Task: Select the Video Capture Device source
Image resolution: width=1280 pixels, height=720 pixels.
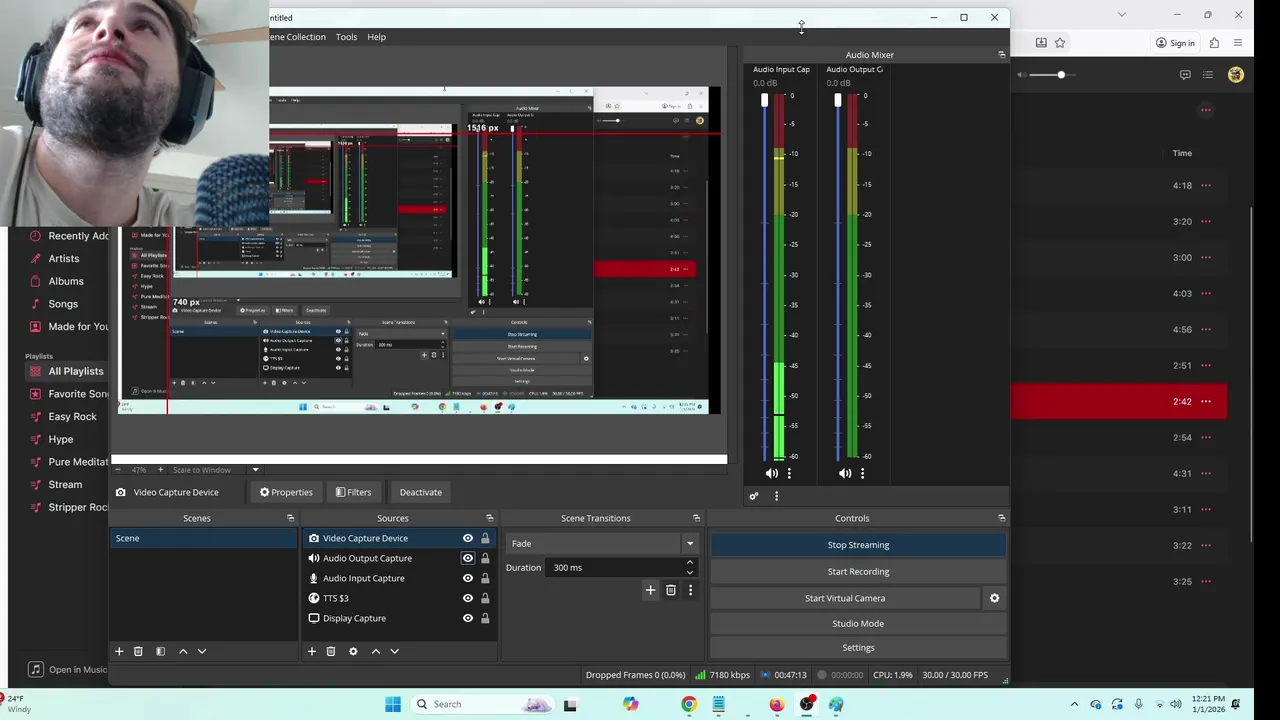Action: coord(365,538)
